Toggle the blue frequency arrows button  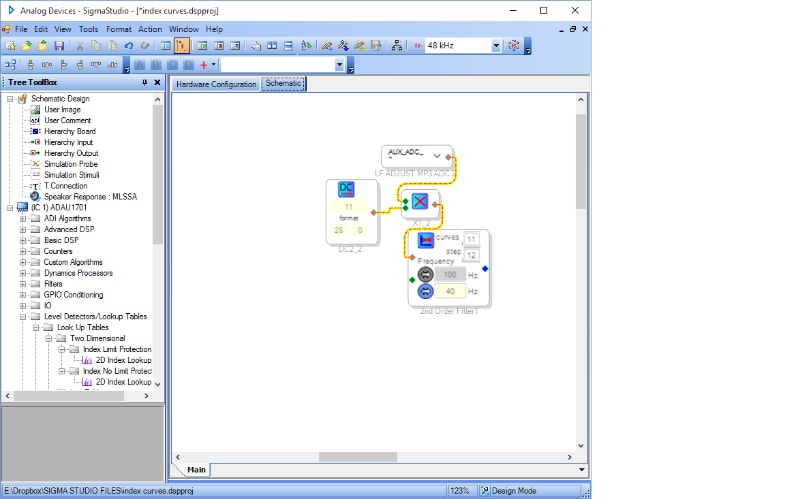tap(426, 291)
